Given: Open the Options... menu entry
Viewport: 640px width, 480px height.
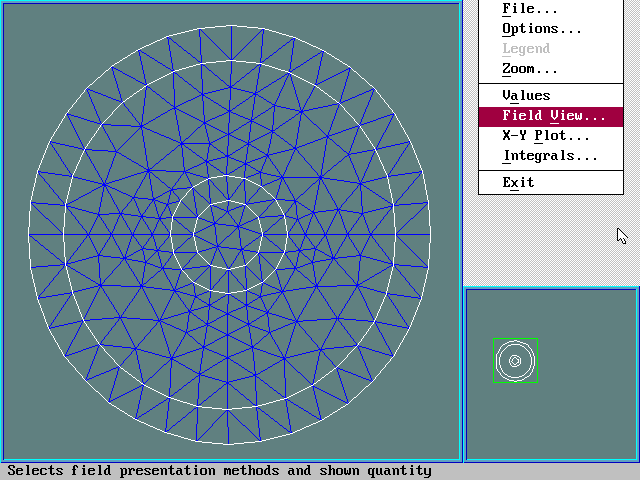Looking at the screenshot, I should (x=541, y=29).
